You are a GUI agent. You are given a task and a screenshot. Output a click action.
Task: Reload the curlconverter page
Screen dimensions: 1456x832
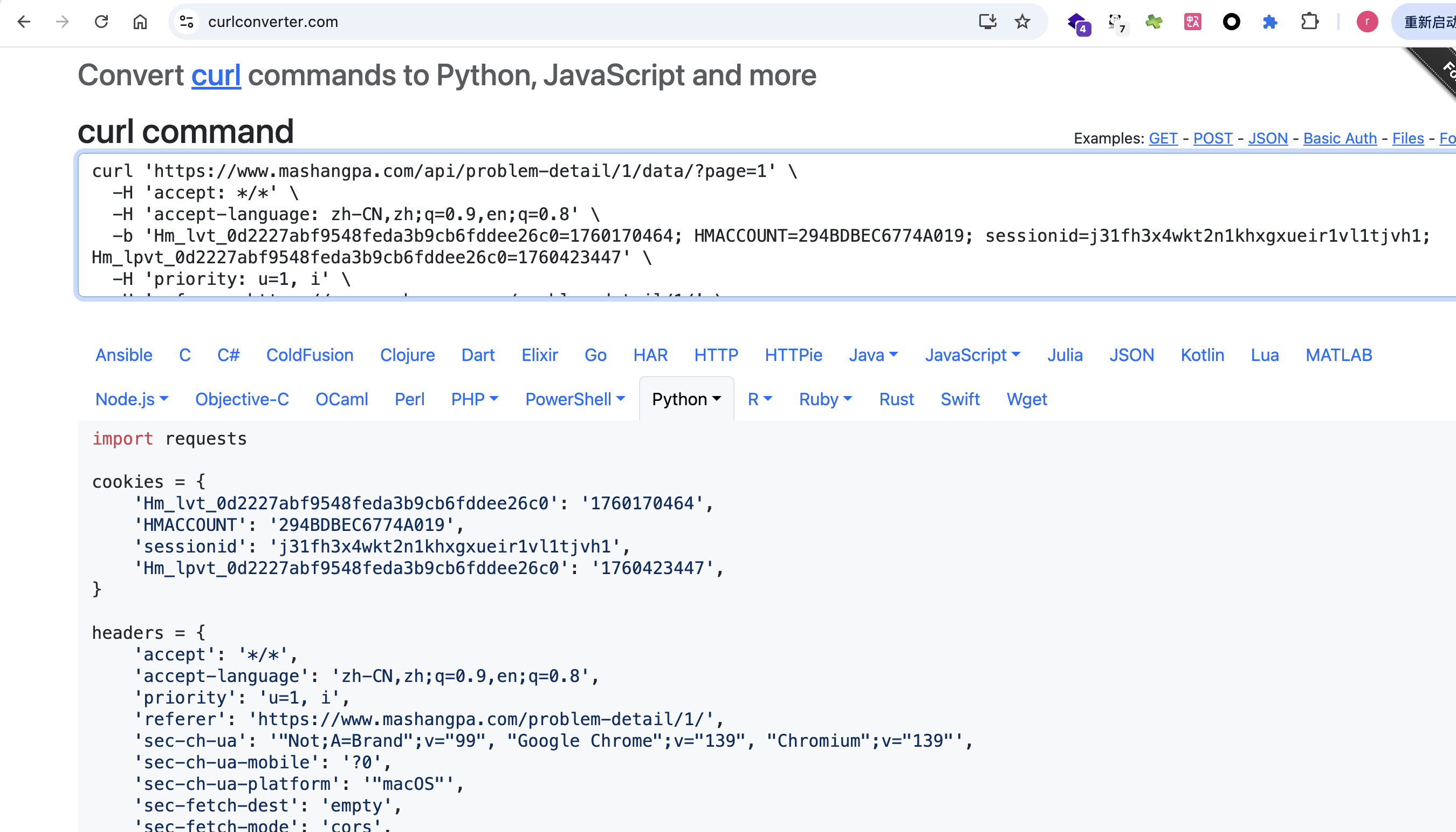[x=101, y=22]
